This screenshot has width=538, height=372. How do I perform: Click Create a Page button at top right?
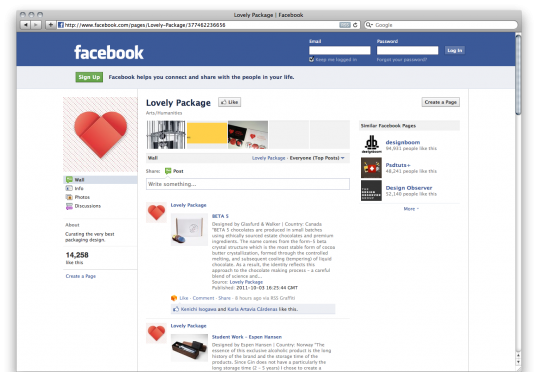441,102
